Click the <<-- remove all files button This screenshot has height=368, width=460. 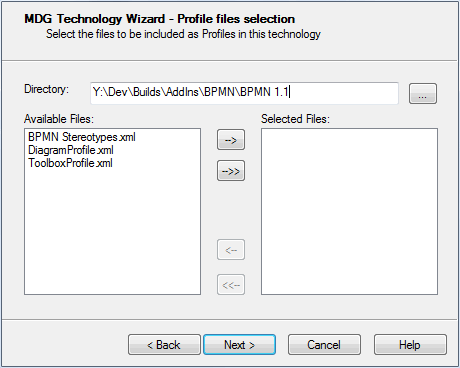point(231,285)
